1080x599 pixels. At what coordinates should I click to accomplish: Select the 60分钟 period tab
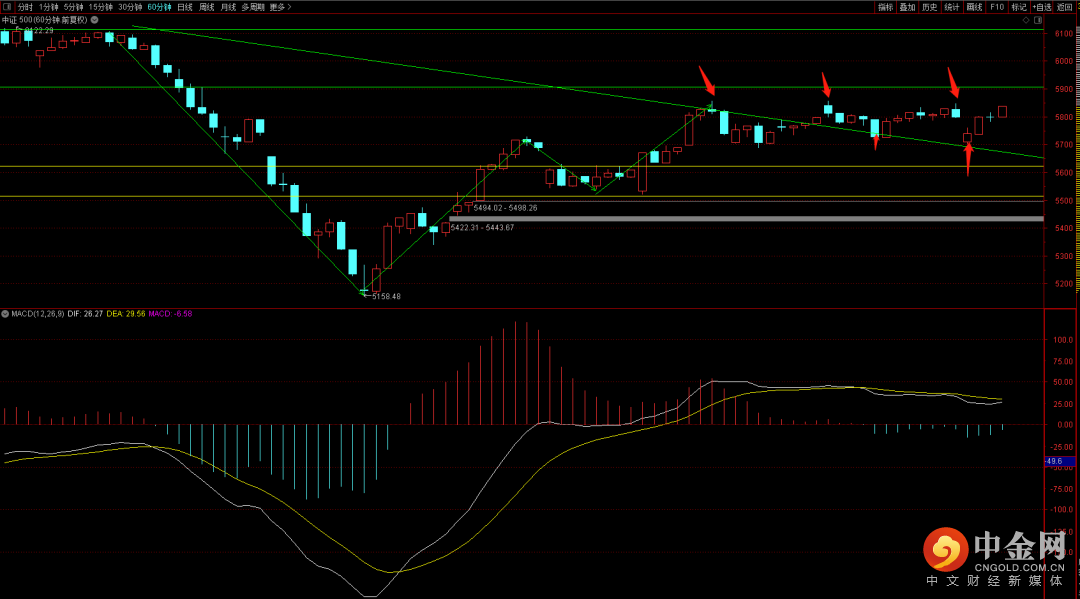(x=160, y=7)
